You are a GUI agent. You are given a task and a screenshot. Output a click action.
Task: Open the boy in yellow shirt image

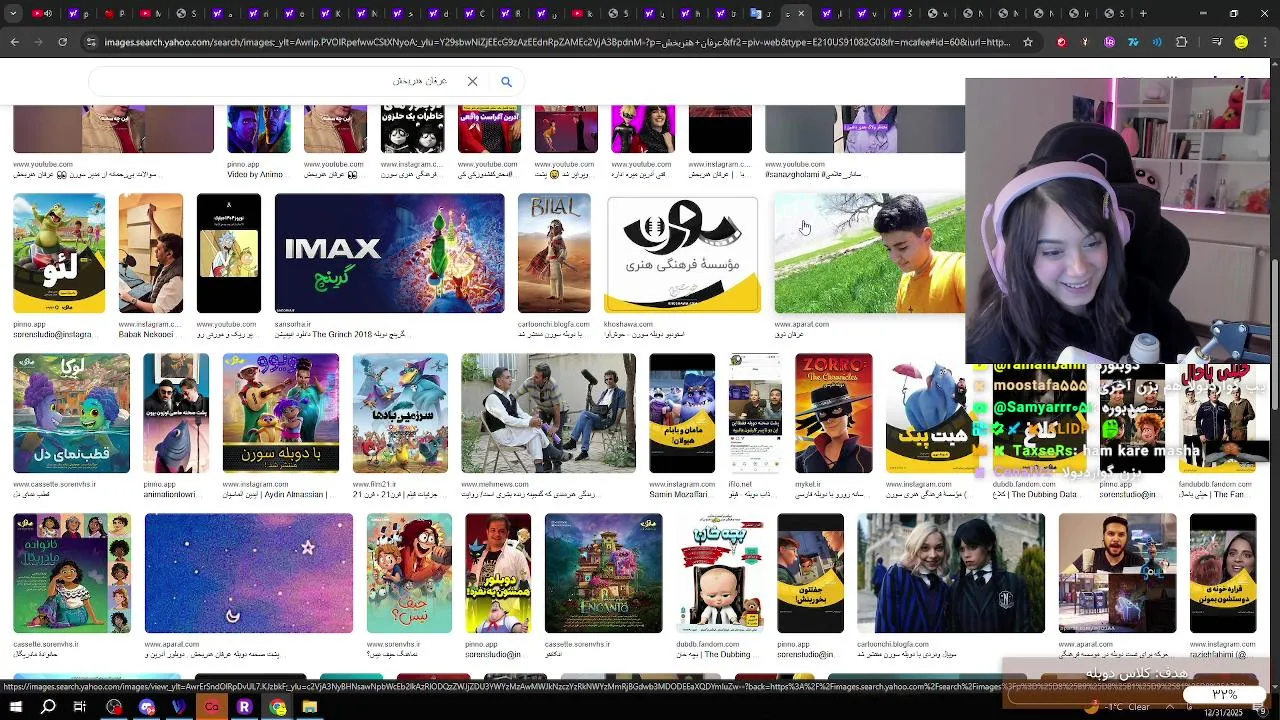(870, 253)
